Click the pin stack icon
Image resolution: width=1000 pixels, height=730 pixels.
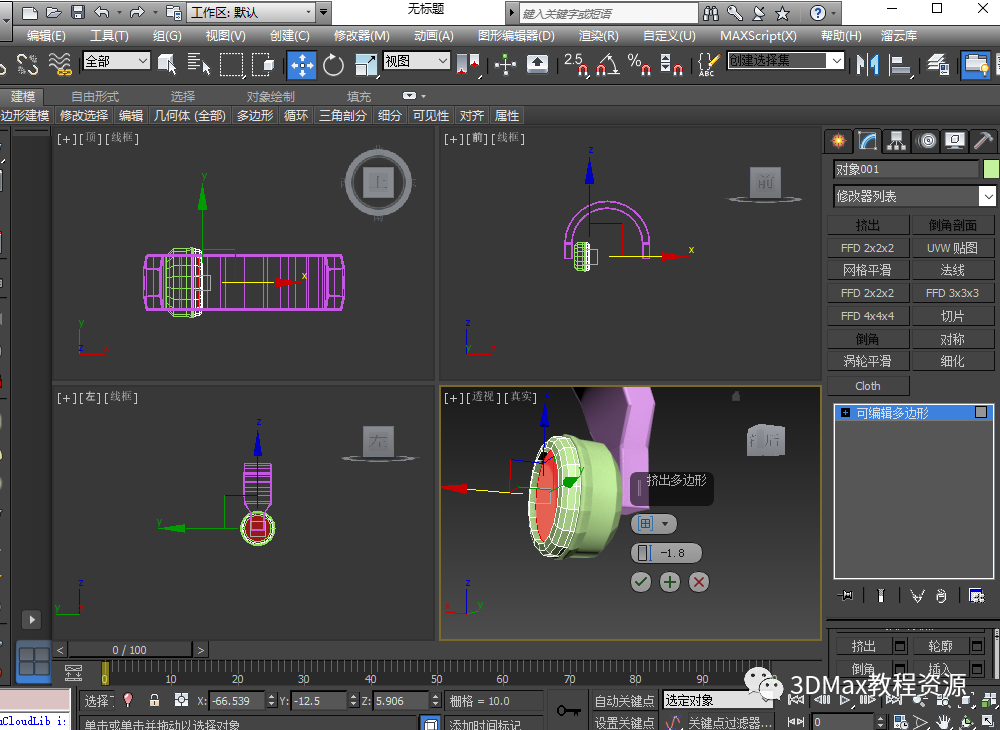(x=847, y=596)
